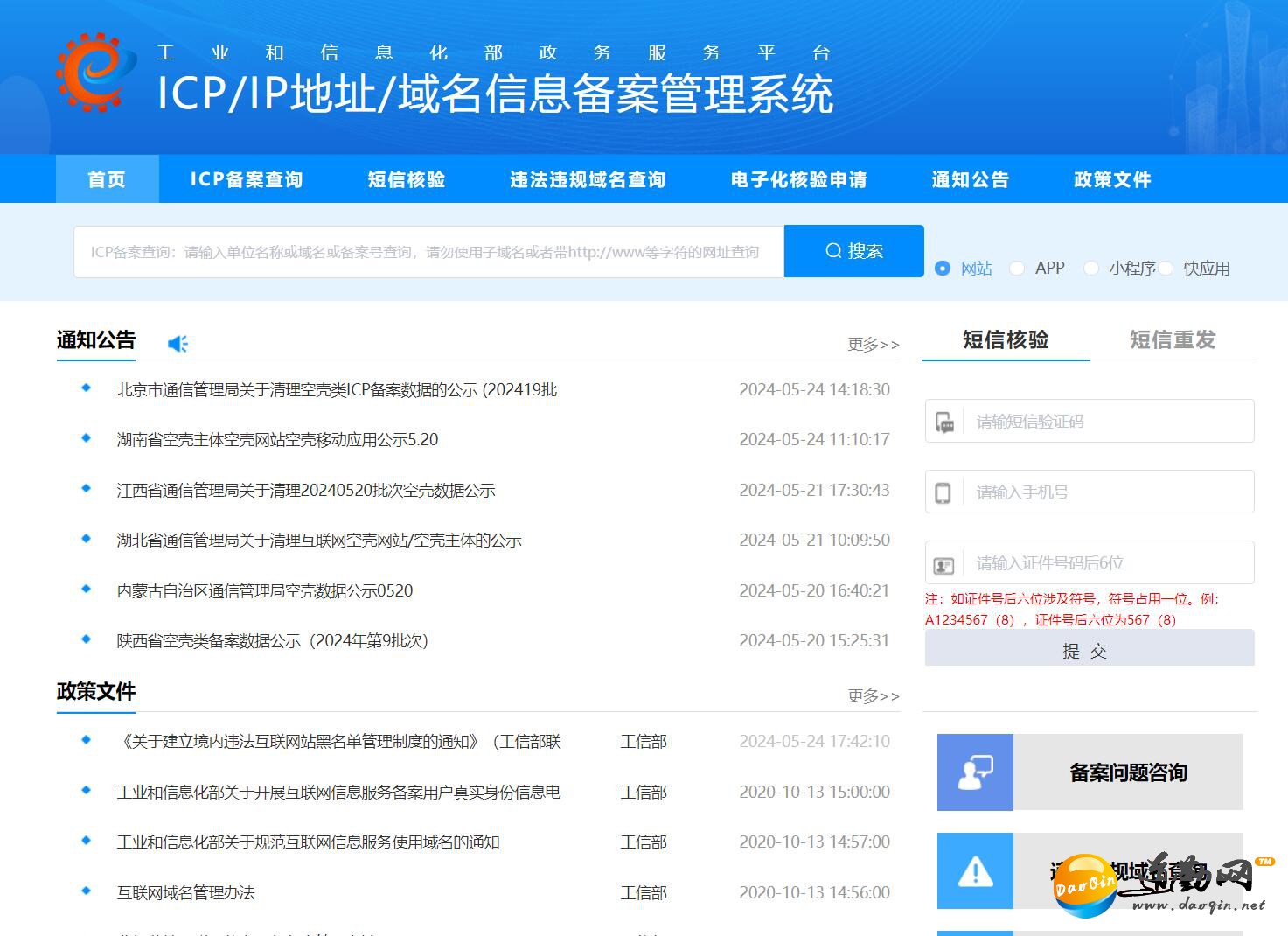Switch to the 短信重发 panel tab

pyautogui.click(x=1173, y=339)
